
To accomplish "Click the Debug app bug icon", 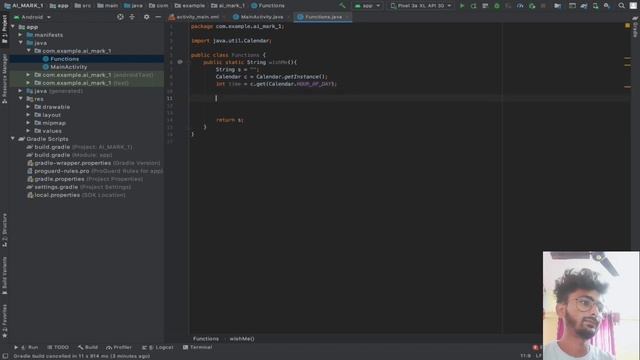I will [497, 6].
